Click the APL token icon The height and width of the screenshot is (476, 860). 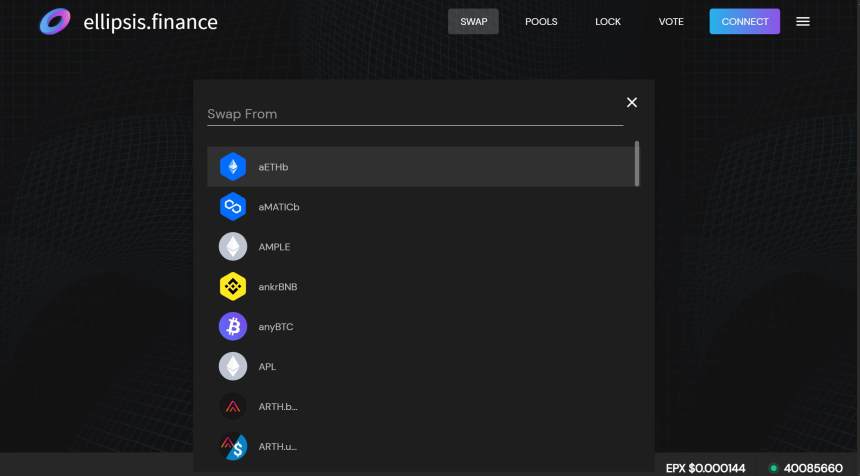click(233, 367)
